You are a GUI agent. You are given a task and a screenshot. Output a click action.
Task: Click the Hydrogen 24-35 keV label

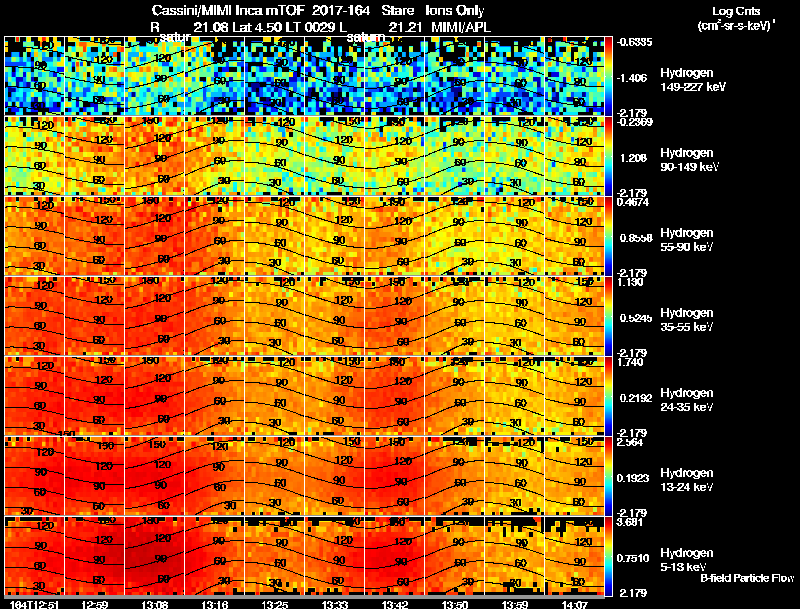coord(687,400)
